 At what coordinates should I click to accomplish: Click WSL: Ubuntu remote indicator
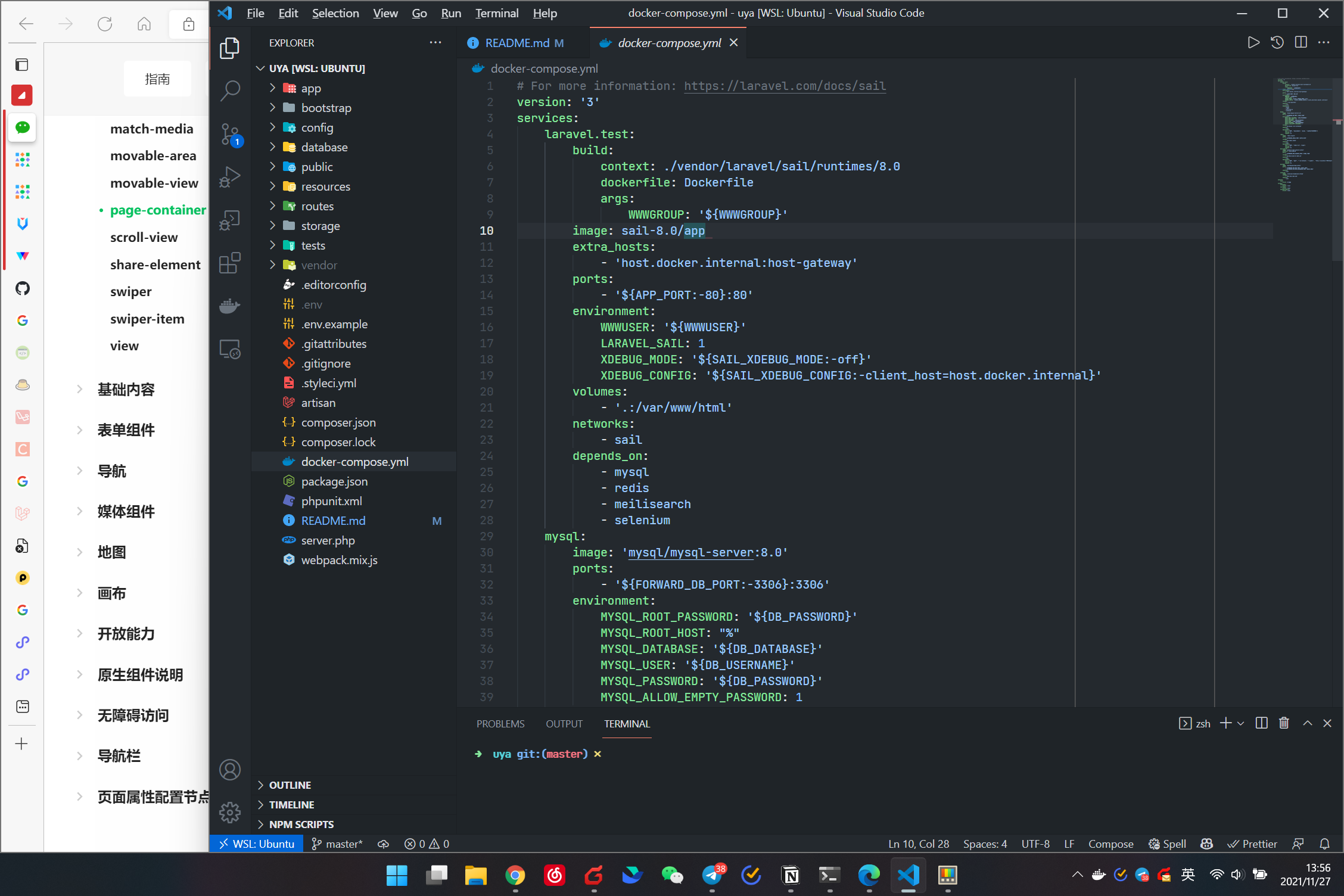pyautogui.click(x=256, y=844)
